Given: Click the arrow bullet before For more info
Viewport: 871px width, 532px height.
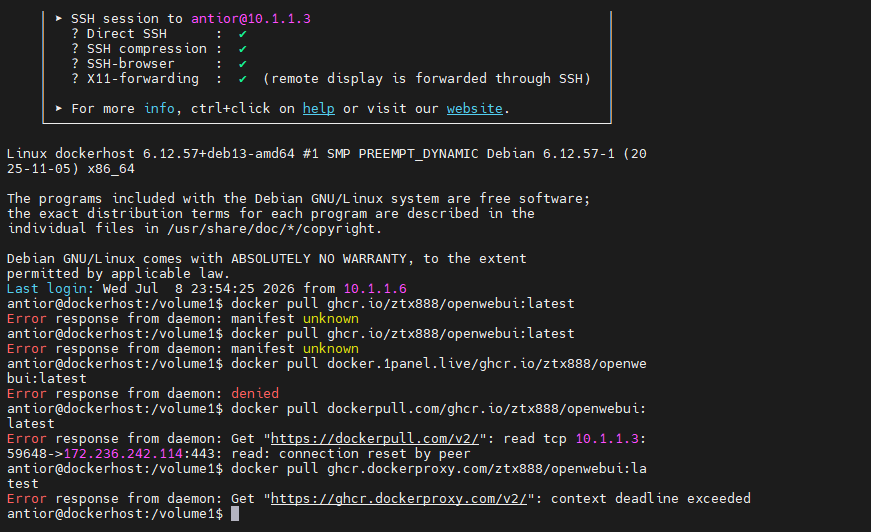Looking at the screenshot, I should point(58,108).
